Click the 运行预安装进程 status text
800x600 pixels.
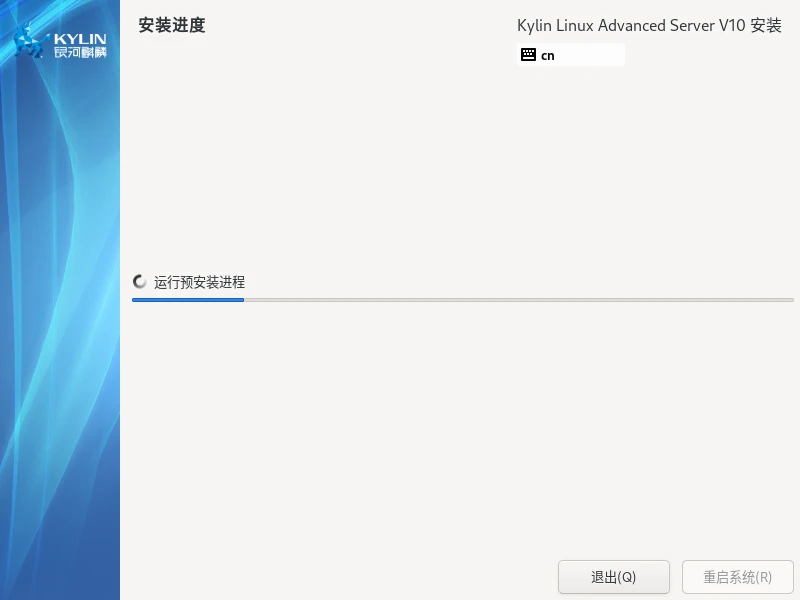[x=199, y=282]
